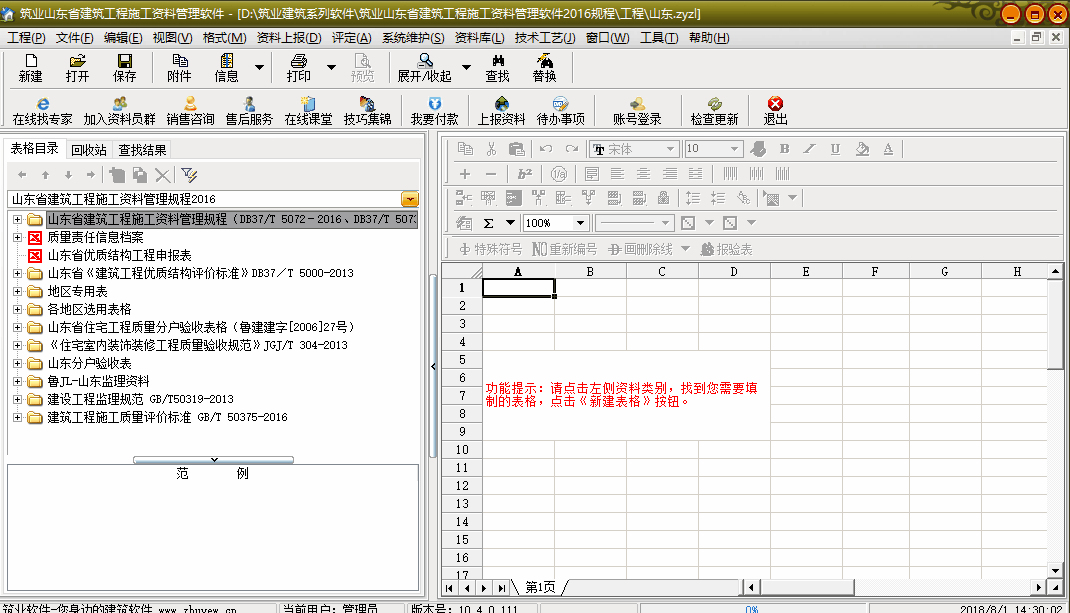
Task: Click the 保存 (Save) icon
Action: click(125, 68)
